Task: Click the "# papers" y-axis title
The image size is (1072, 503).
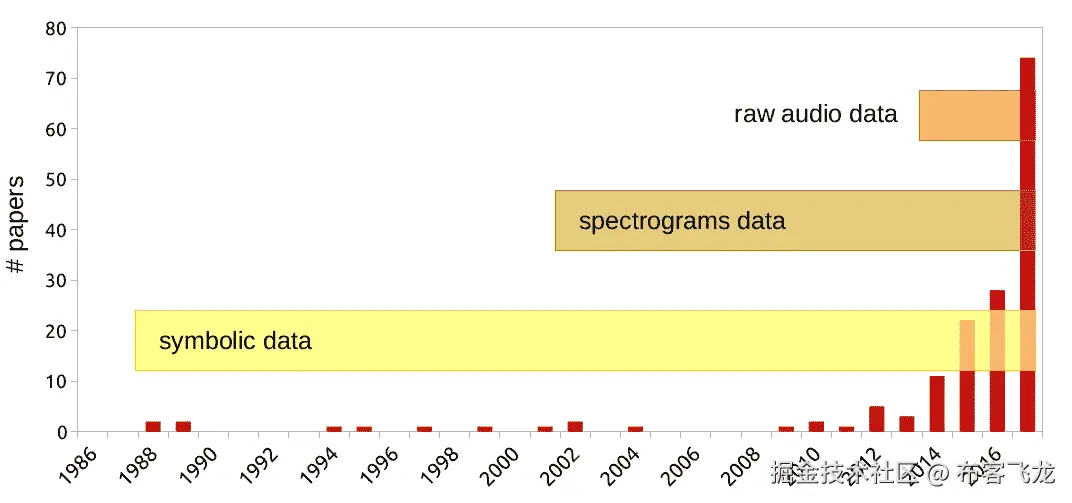Action: click(16, 224)
